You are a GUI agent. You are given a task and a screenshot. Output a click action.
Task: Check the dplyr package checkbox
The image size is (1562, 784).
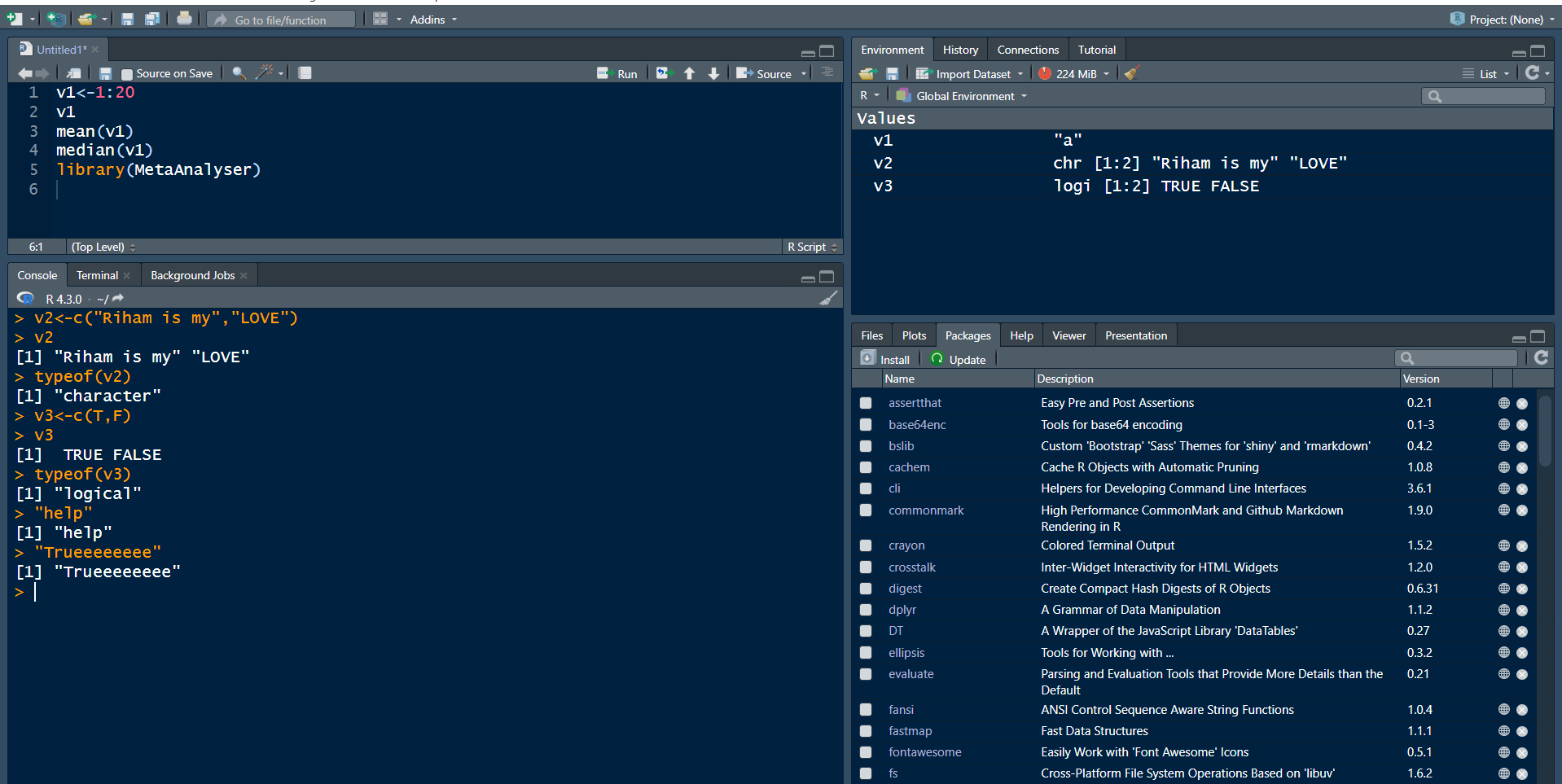coord(866,610)
